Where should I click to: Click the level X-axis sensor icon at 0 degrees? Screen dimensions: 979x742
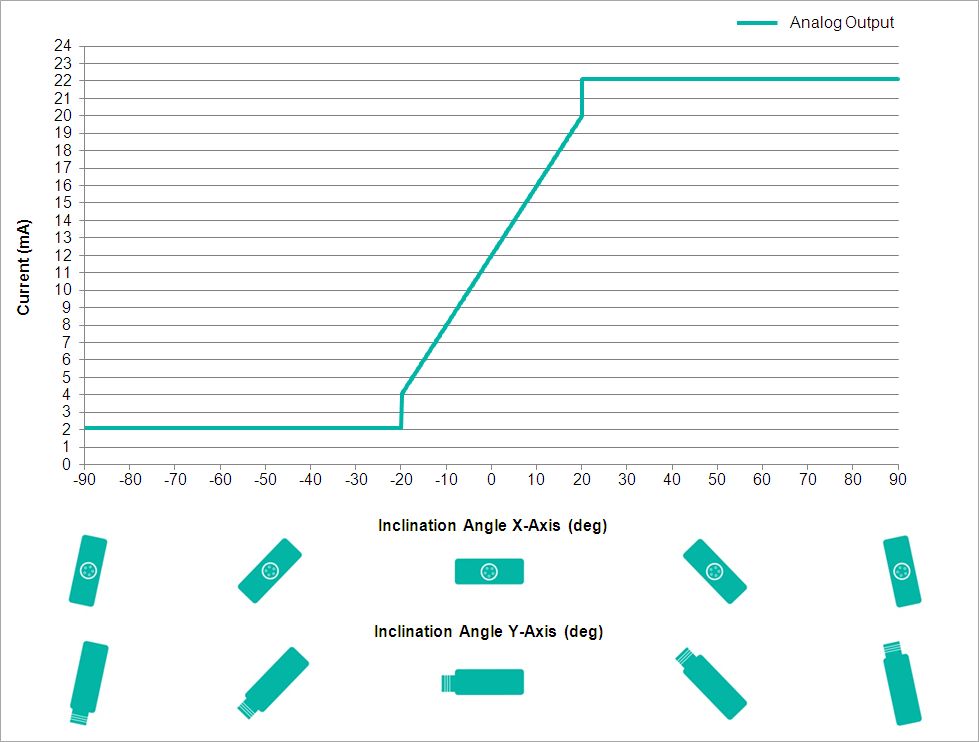pos(489,571)
